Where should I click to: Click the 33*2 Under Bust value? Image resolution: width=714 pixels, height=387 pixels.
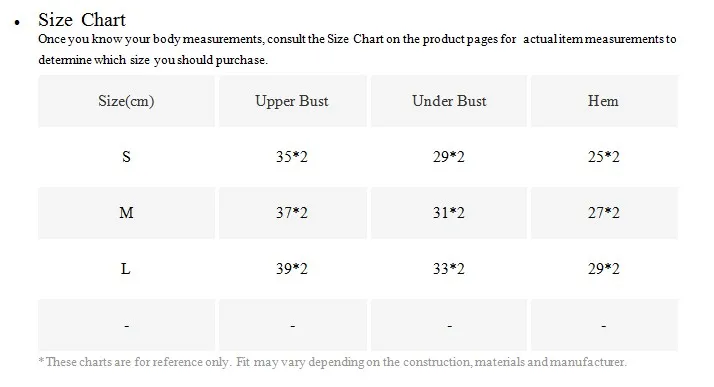449,269
